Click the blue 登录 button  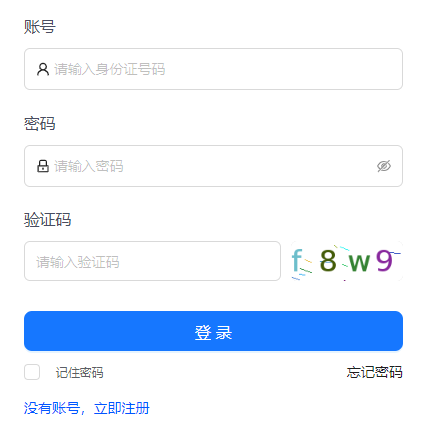pyautogui.click(x=213, y=331)
